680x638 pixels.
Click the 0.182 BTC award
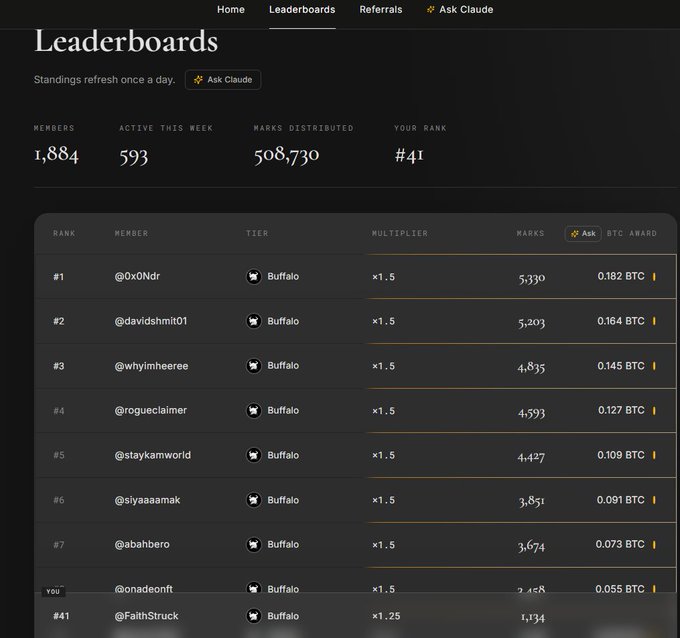click(x=621, y=276)
